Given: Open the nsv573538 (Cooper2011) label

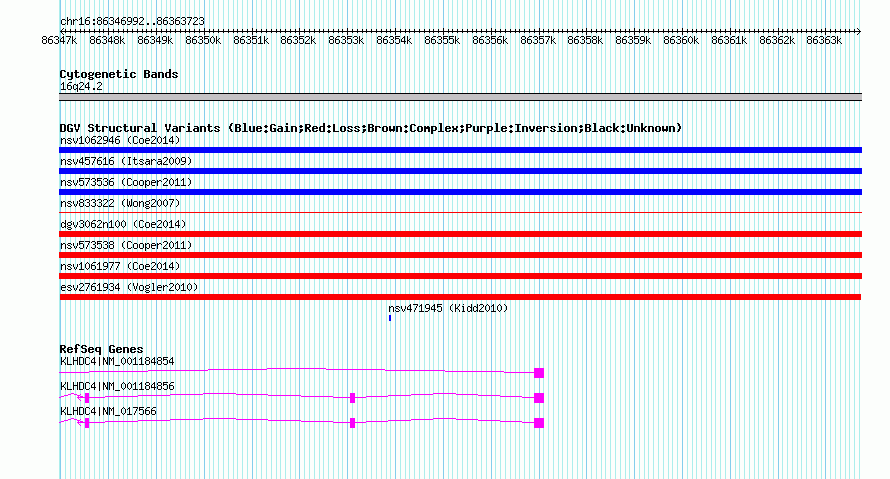Looking at the screenshot, I should 126,245.
